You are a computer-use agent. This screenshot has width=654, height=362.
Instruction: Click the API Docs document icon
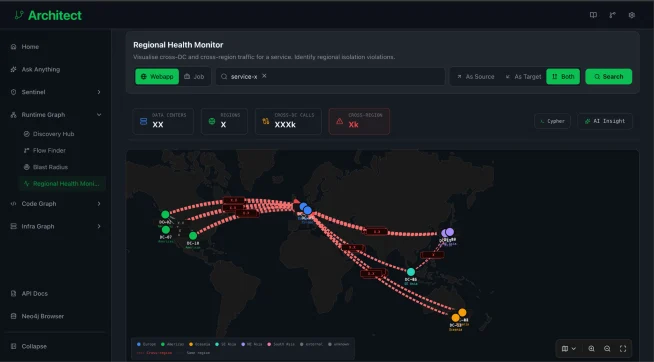tap(13, 294)
